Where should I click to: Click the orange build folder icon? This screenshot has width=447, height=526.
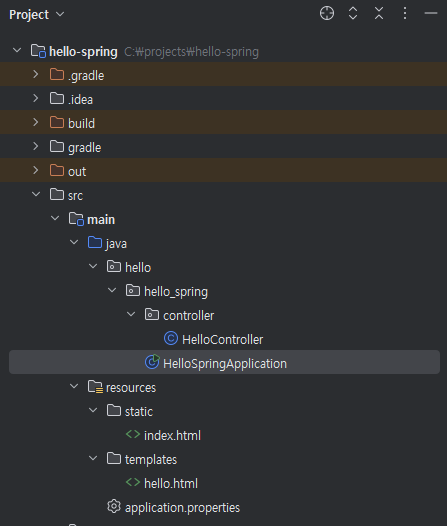[57, 122]
